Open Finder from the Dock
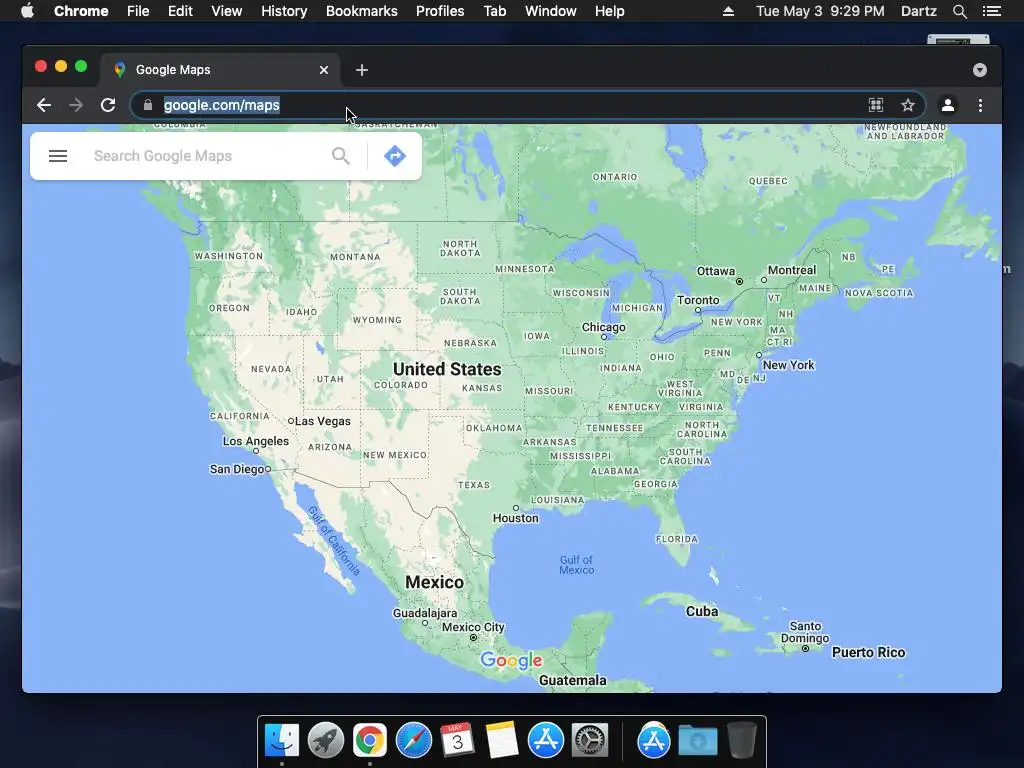This screenshot has height=768, width=1024. pos(282,741)
